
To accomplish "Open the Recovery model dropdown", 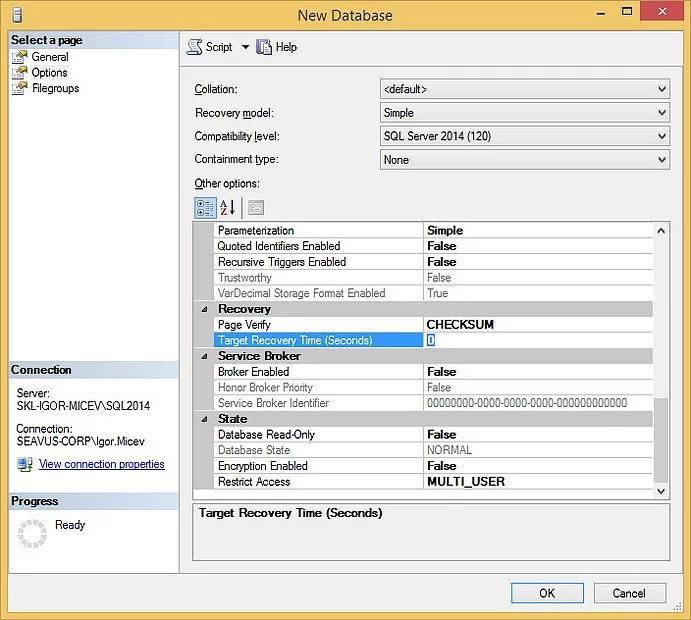I will (x=662, y=113).
